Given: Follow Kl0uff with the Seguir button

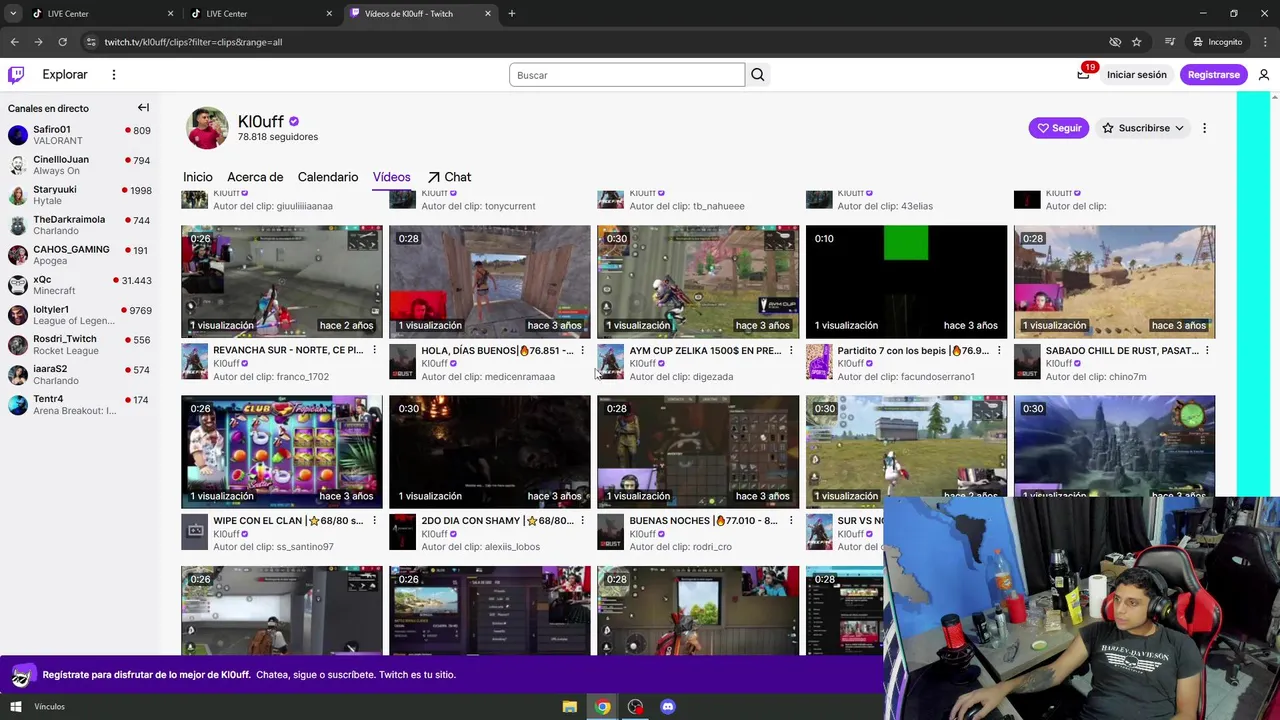Looking at the screenshot, I should click(x=1058, y=128).
